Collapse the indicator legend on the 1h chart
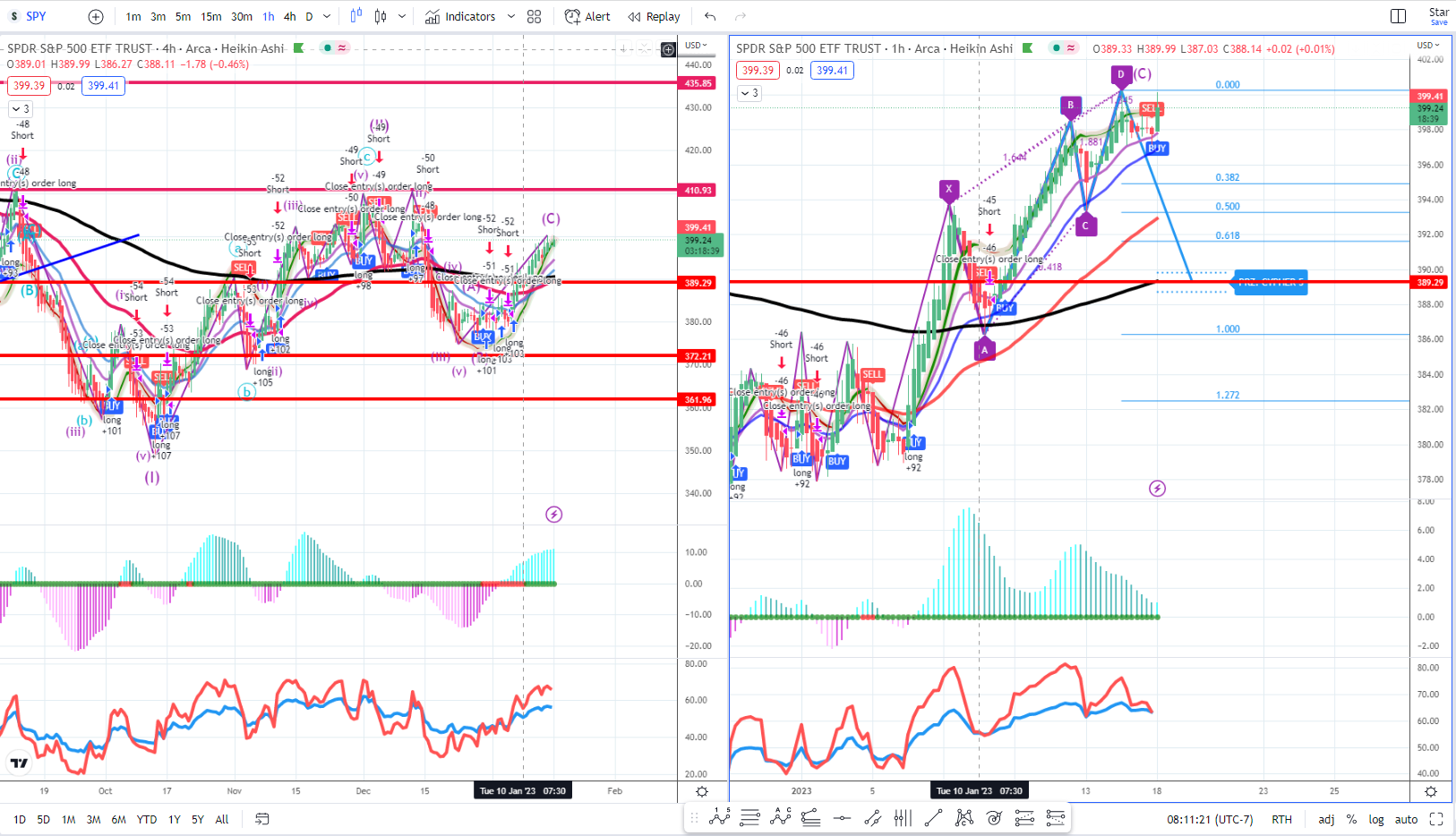The height and width of the screenshot is (836, 1456). click(x=749, y=93)
